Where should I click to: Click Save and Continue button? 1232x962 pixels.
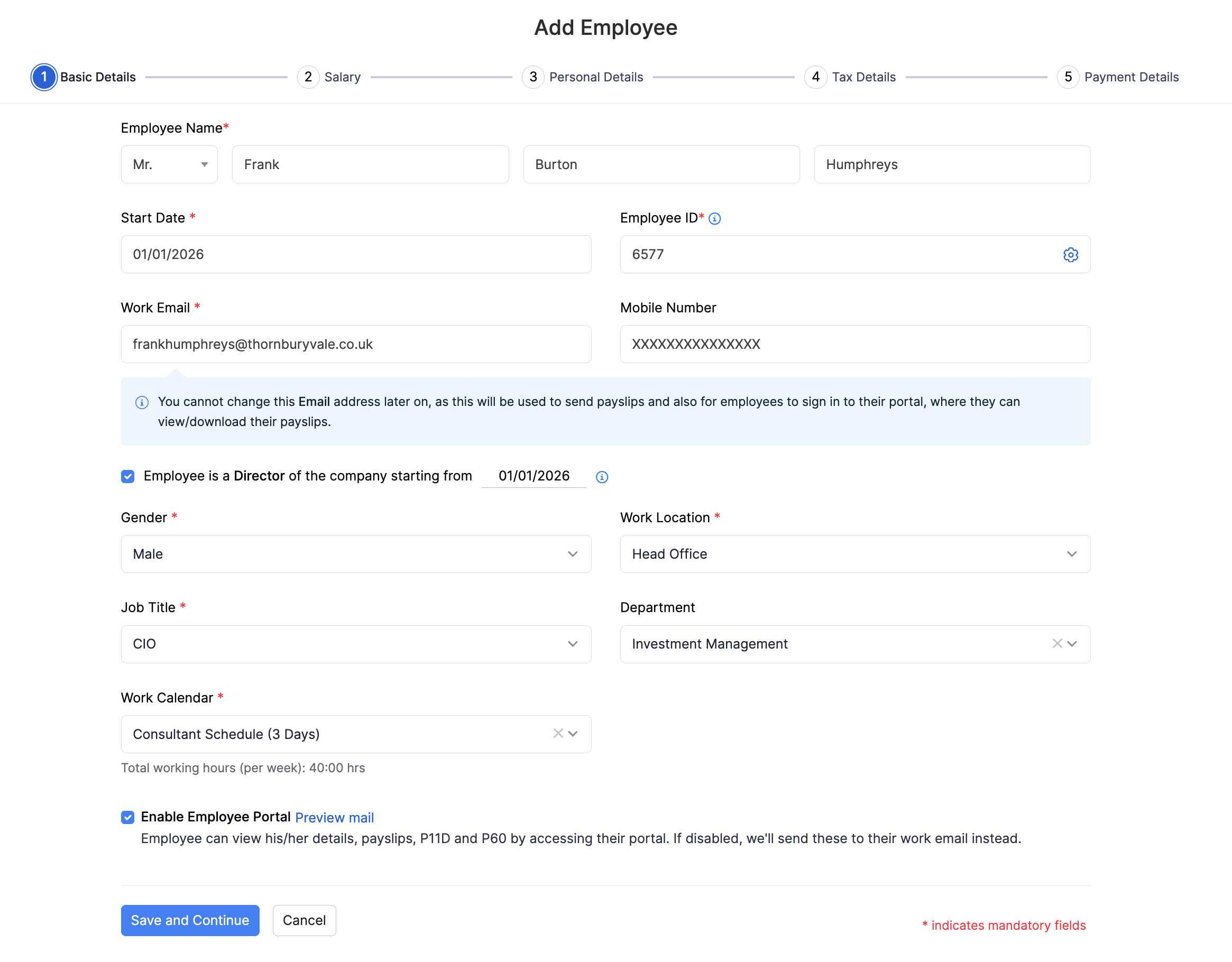(x=190, y=920)
